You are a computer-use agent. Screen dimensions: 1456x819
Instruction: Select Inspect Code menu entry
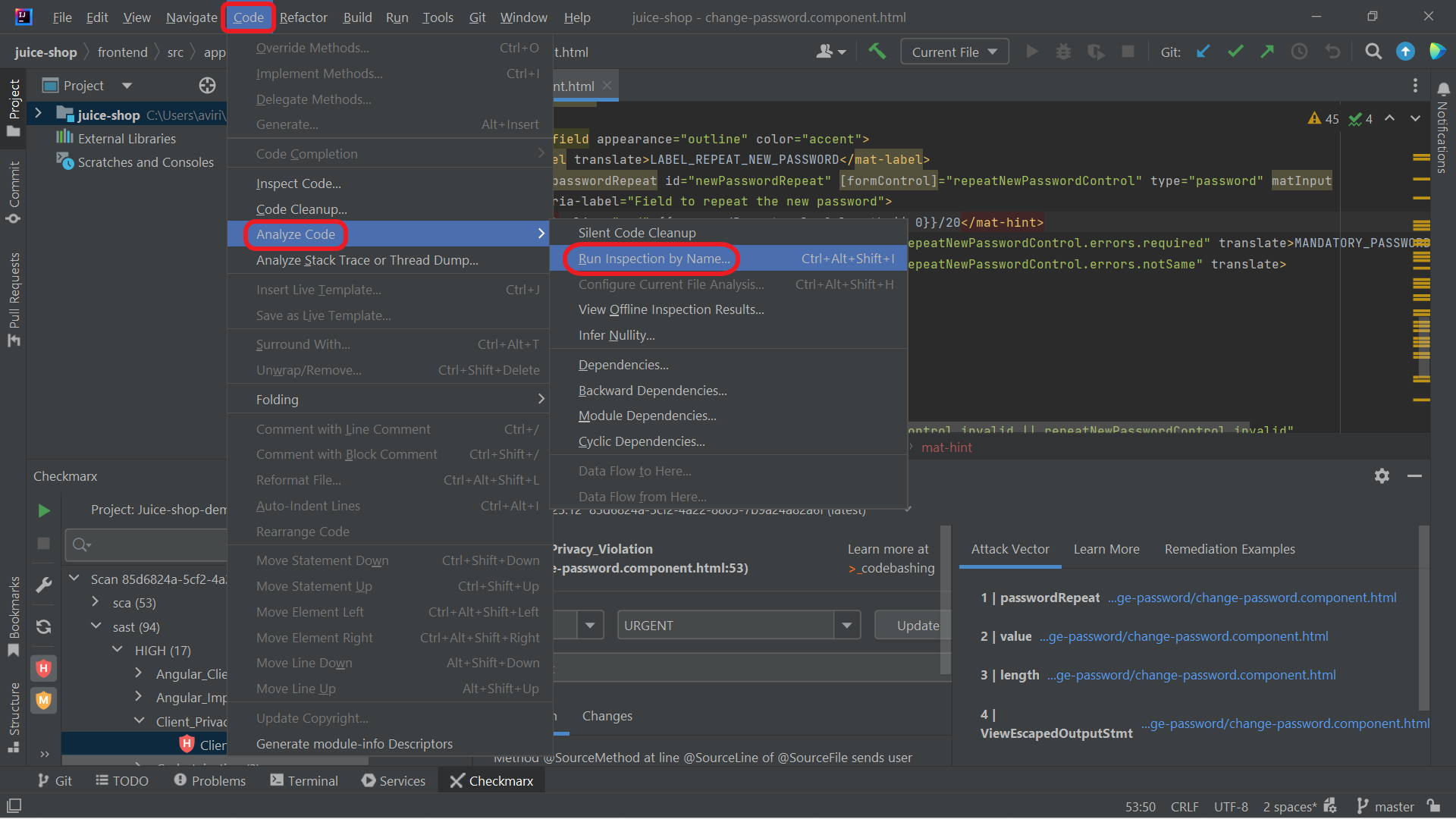coord(389,184)
